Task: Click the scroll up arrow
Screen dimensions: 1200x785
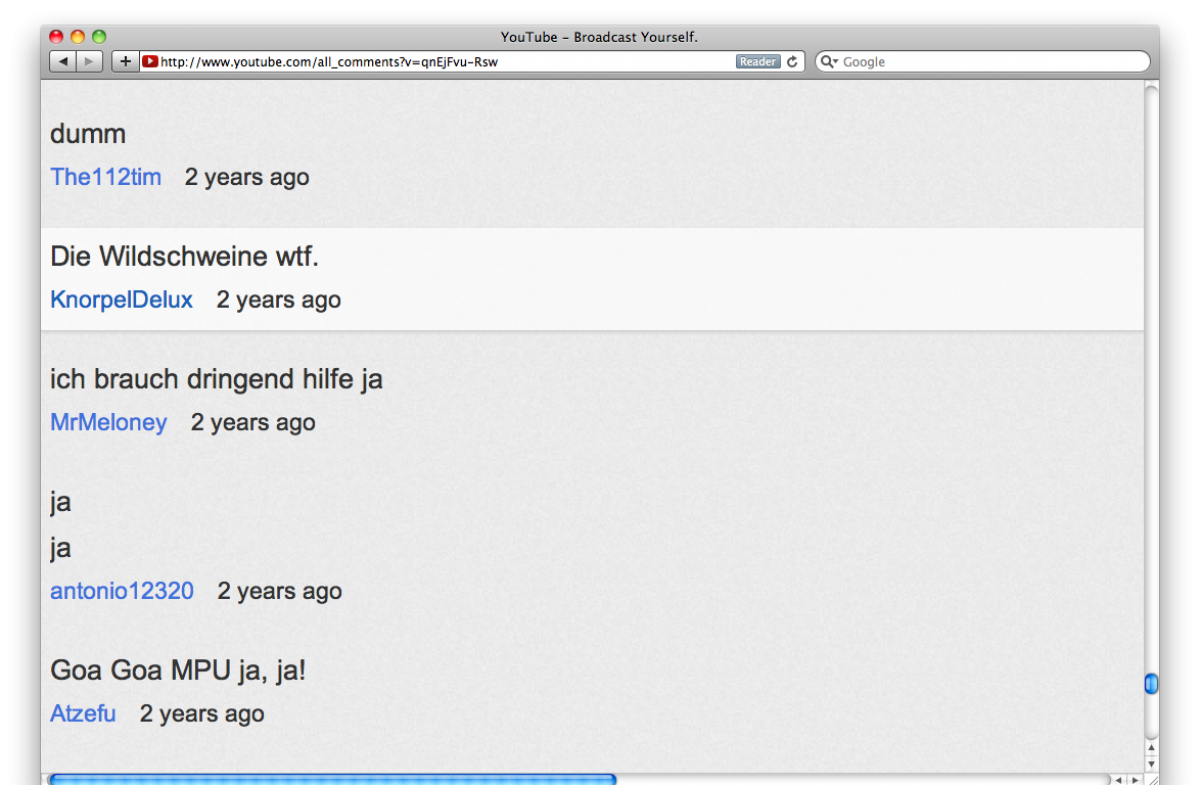Action: tap(1151, 748)
